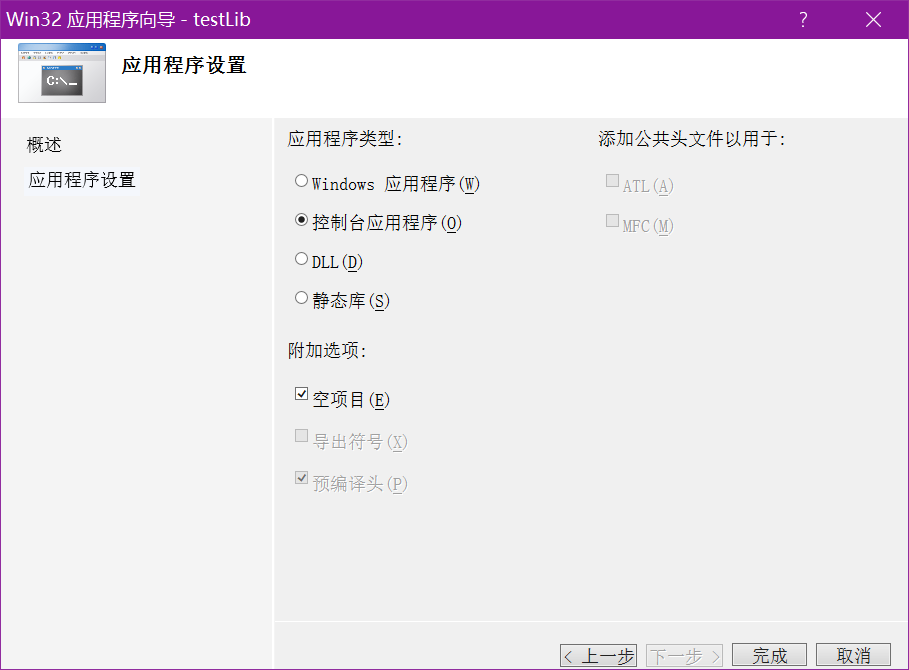This screenshot has width=909, height=670.
Task: Click the help question mark button
Action: [x=803, y=20]
